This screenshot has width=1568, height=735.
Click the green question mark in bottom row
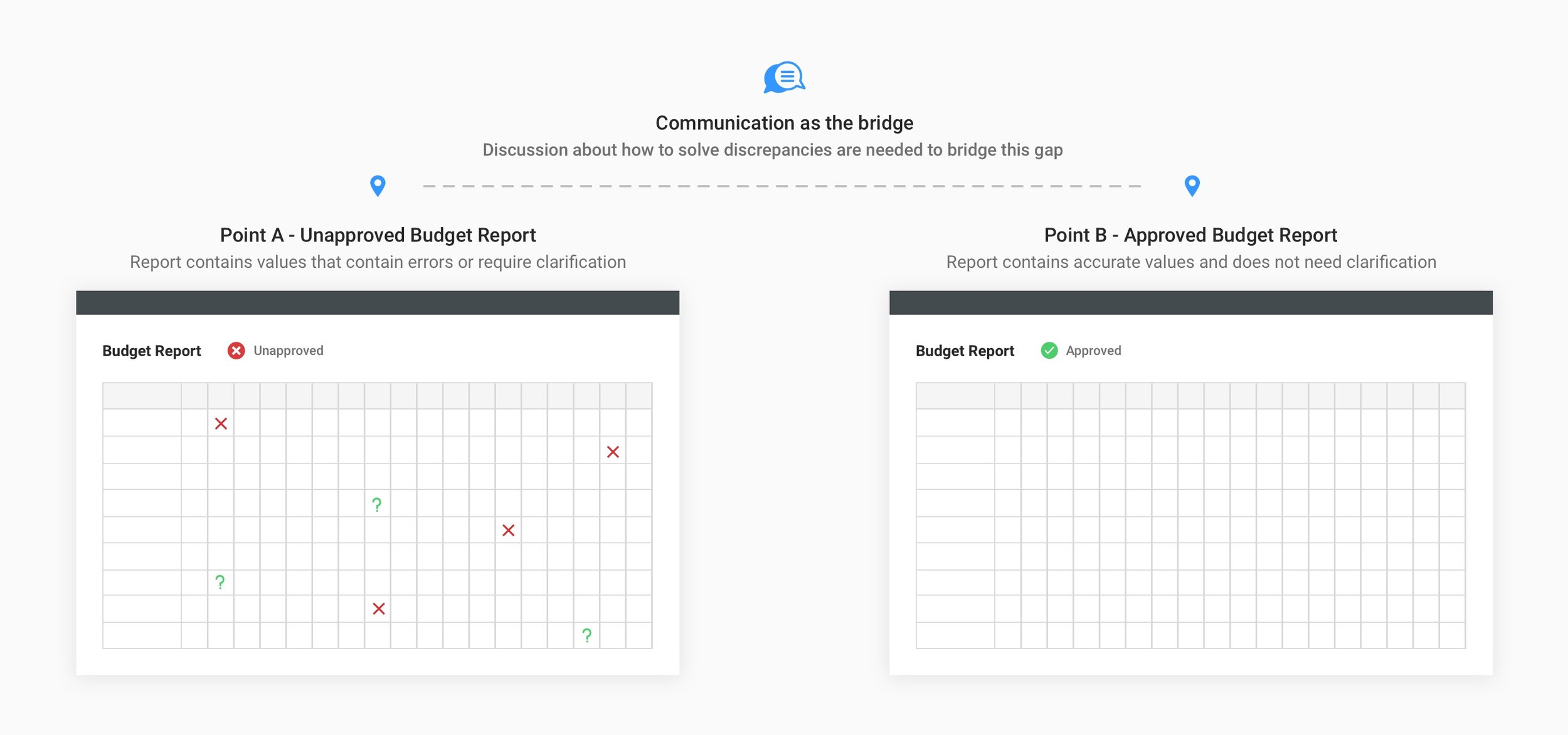(x=586, y=636)
